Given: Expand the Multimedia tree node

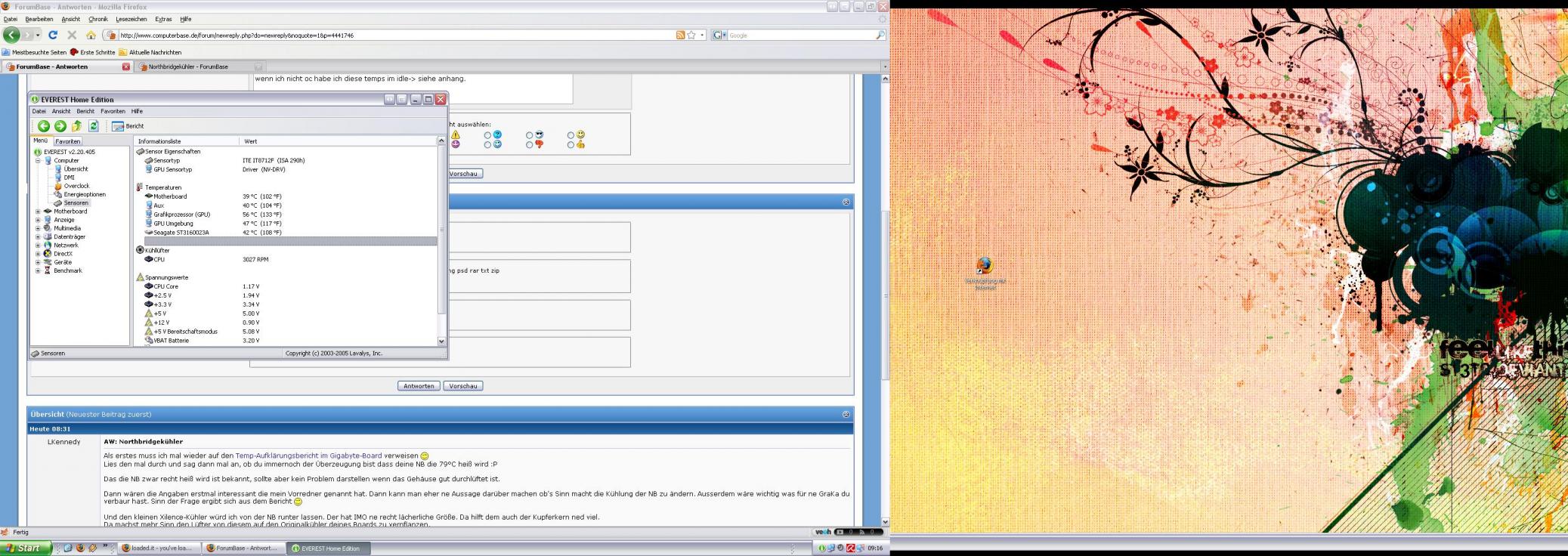Looking at the screenshot, I should 38,228.
